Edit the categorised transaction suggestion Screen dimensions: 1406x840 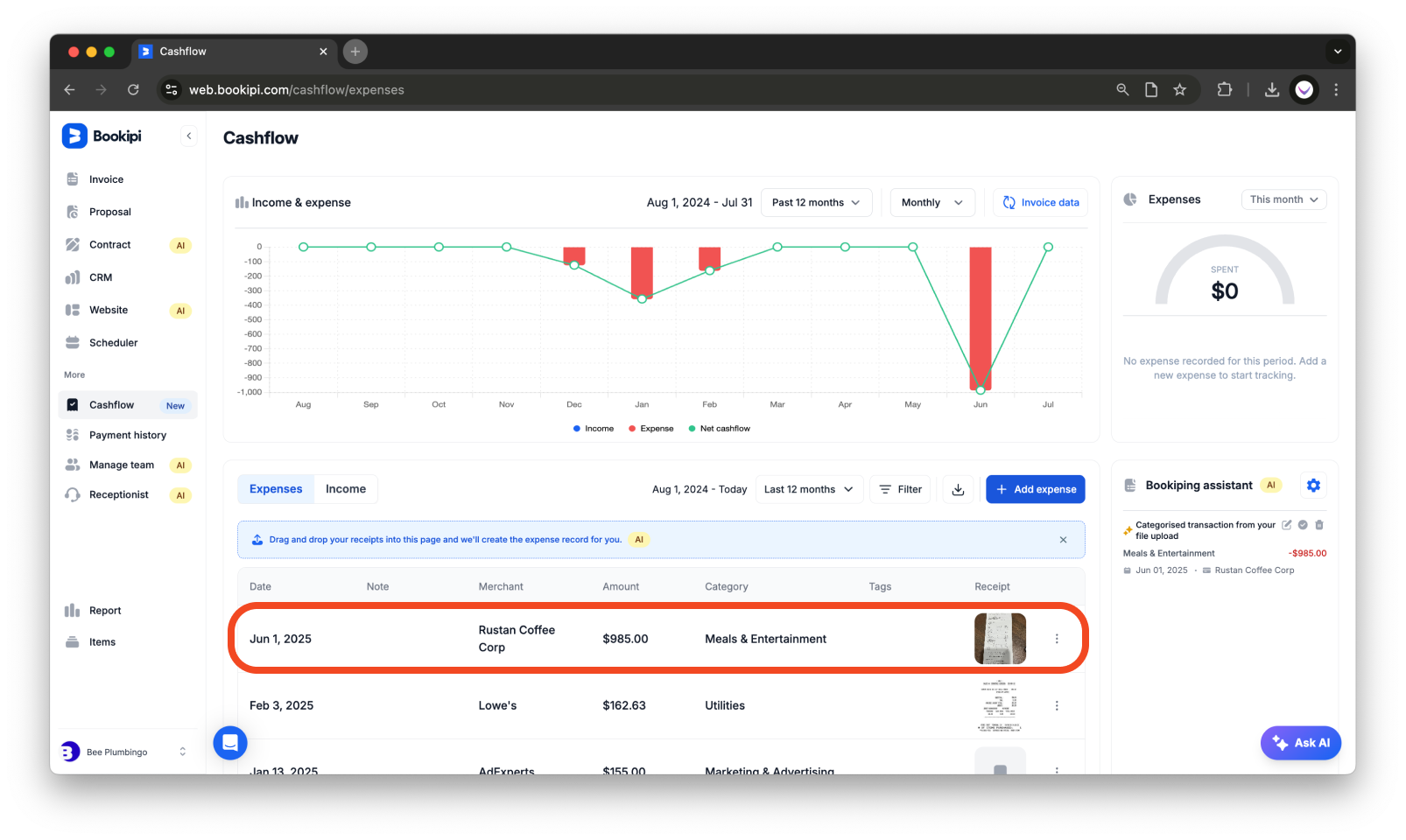1285,524
